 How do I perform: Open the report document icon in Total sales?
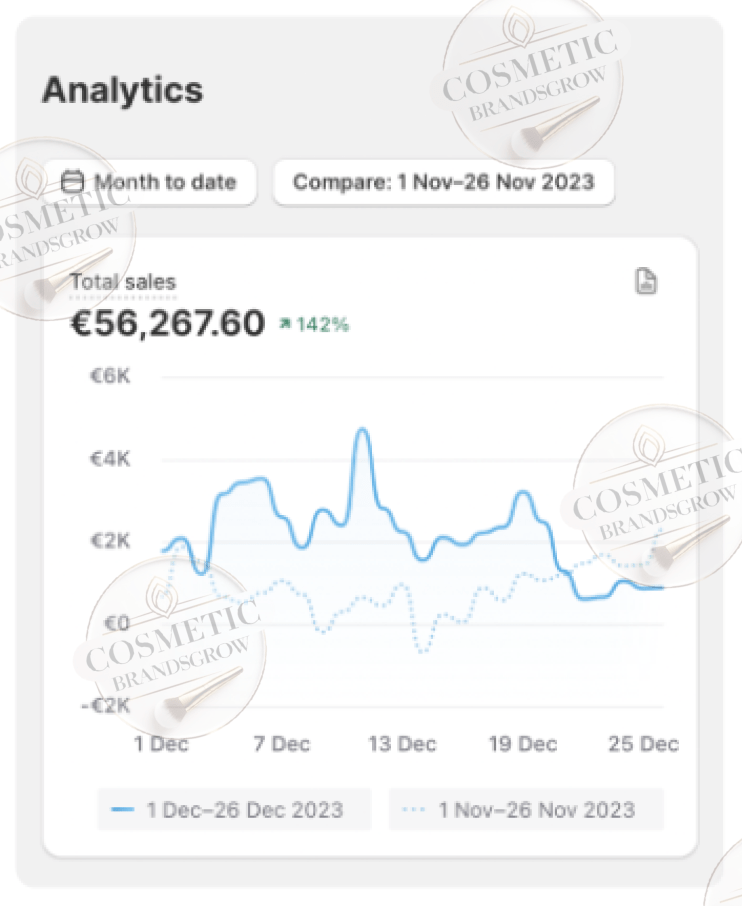pyautogui.click(x=646, y=282)
